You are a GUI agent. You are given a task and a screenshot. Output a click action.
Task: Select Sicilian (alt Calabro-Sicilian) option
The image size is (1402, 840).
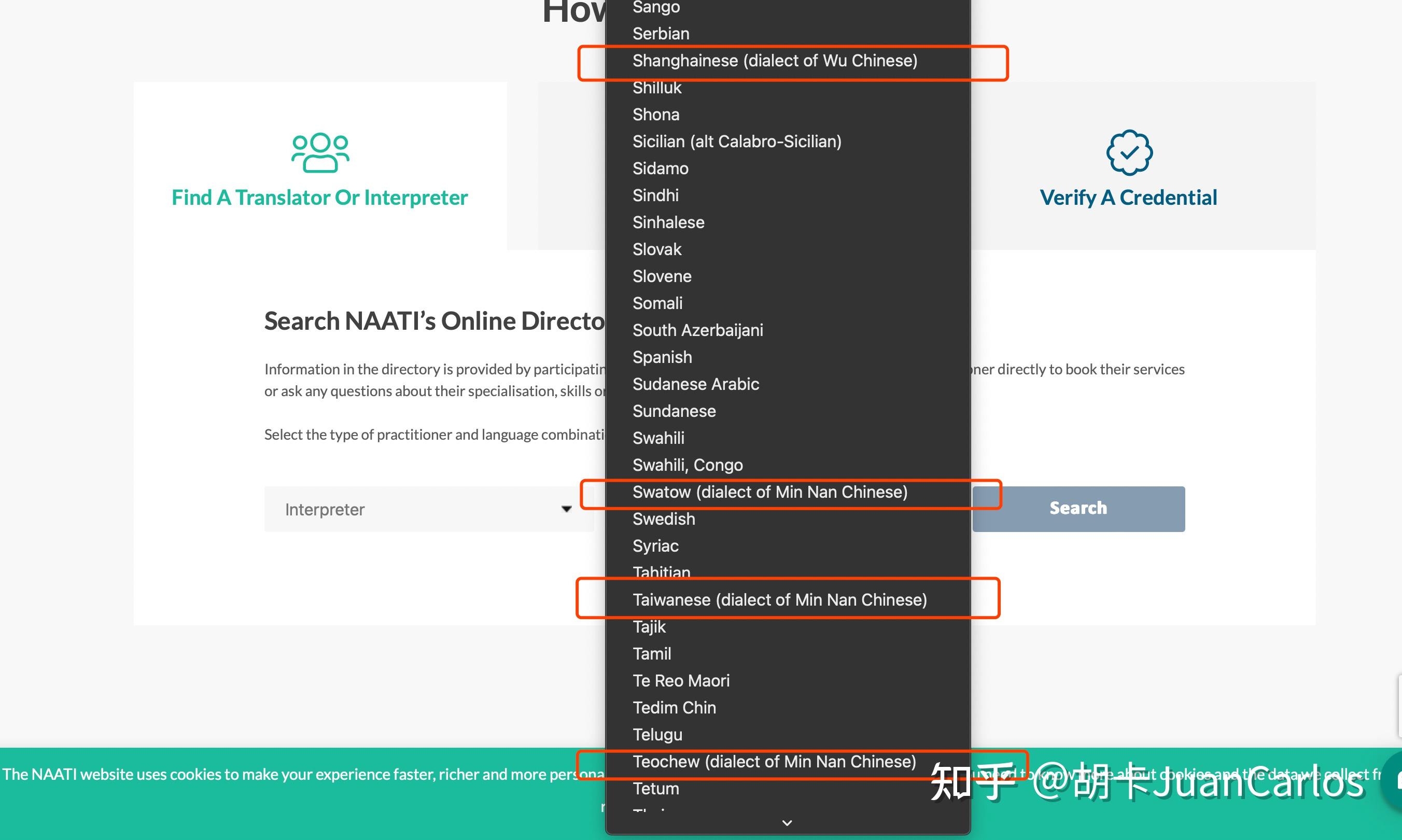coord(736,142)
